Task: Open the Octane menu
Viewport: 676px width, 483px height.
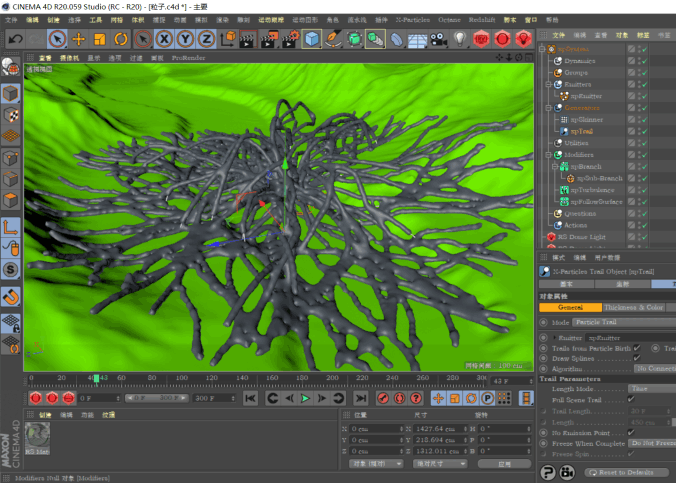Action: (449, 20)
